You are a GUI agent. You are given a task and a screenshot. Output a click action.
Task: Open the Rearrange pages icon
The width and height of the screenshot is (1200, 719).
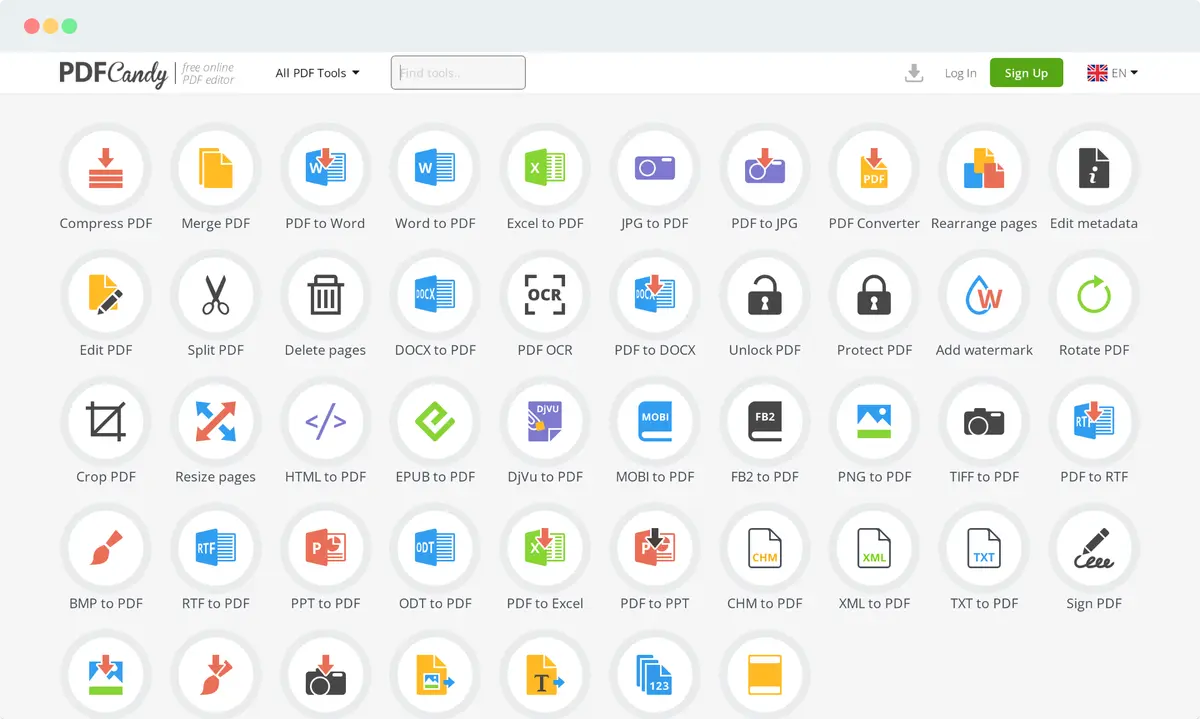tap(984, 168)
